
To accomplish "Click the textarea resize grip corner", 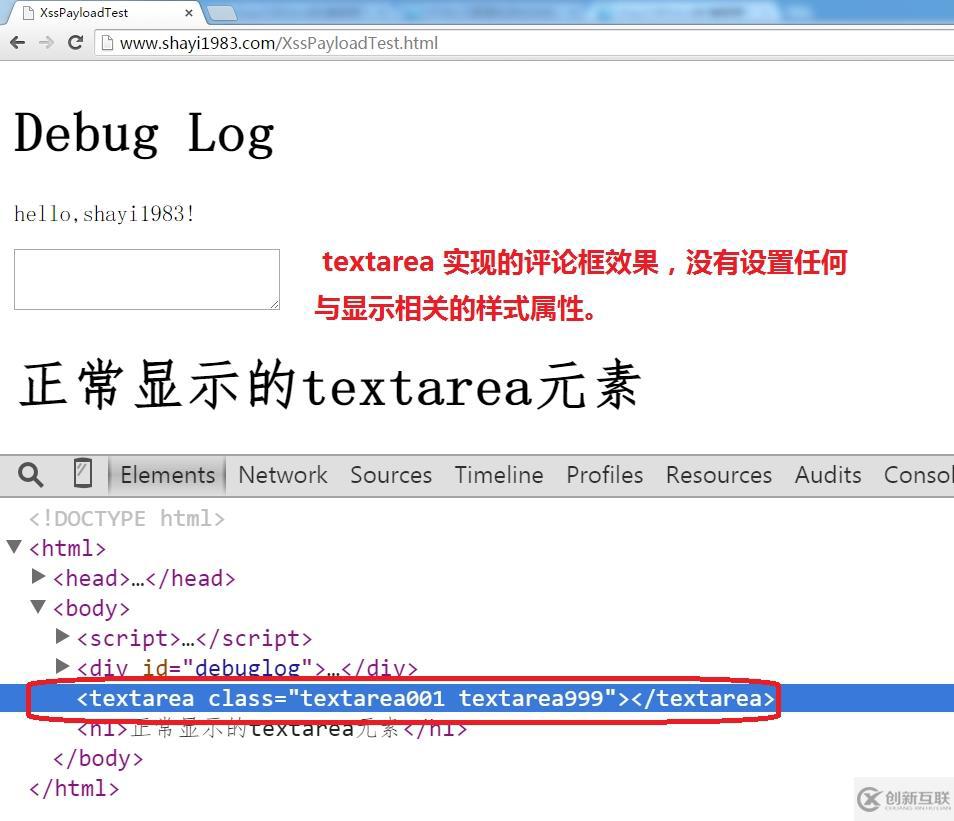I will (x=274, y=304).
